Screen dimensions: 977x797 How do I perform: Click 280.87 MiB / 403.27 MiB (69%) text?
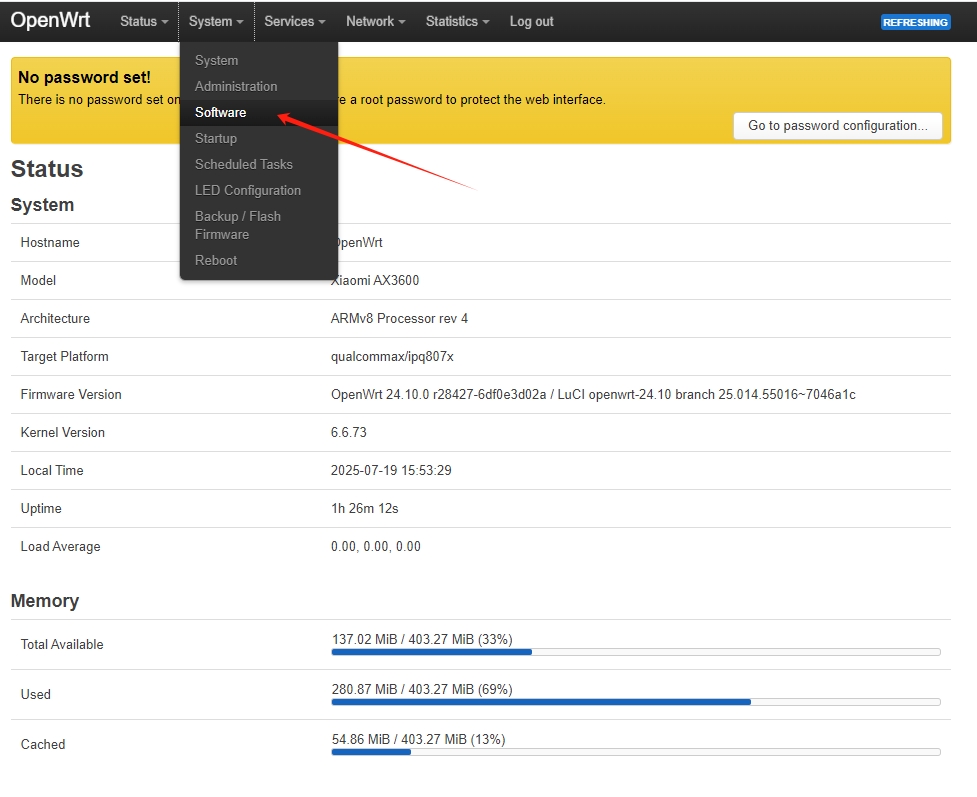point(422,689)
